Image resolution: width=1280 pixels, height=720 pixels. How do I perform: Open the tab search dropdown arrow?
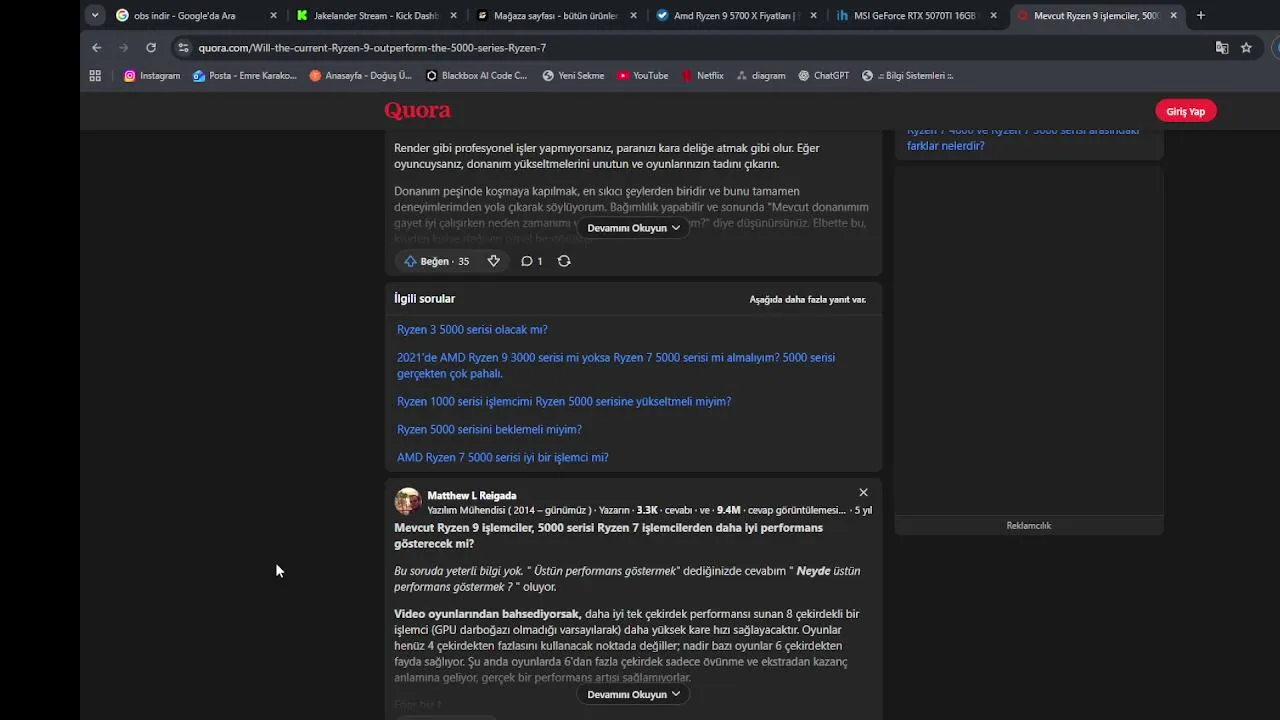pyautogui.click(x=95, y=15)
